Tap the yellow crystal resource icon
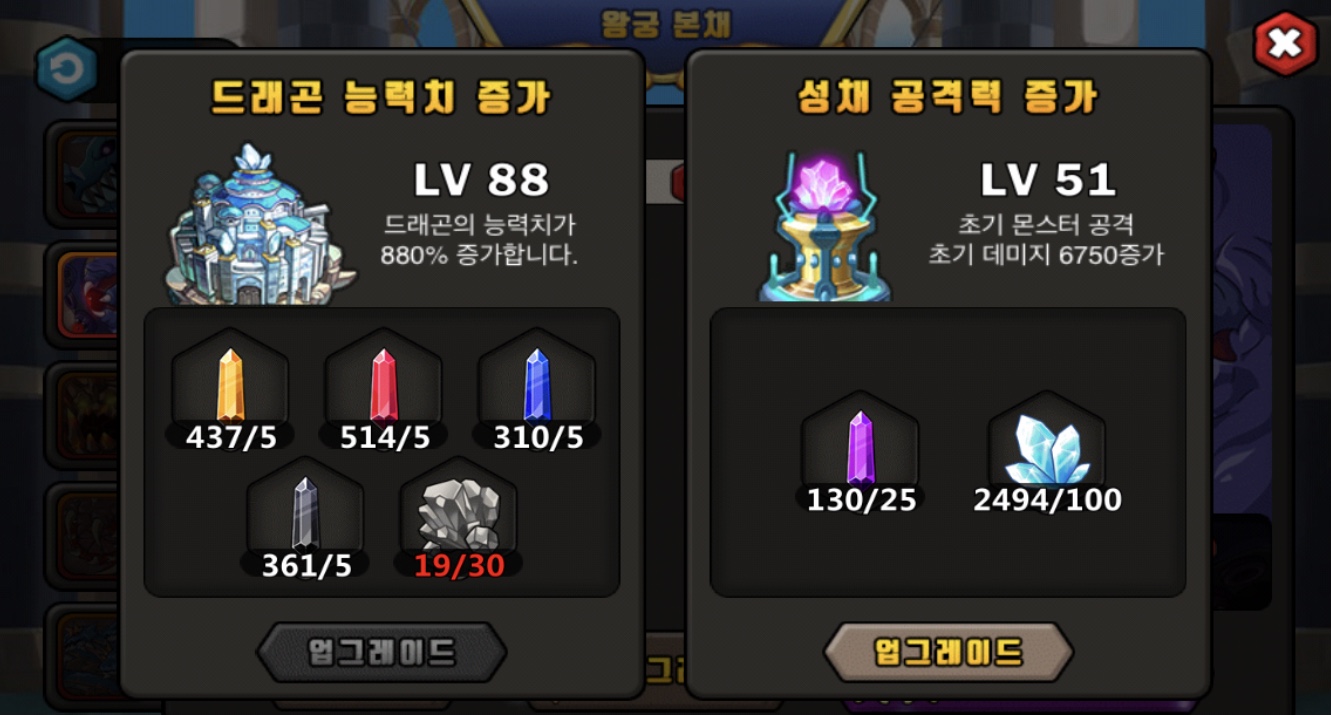1331x715 pixels. point(231,385)
